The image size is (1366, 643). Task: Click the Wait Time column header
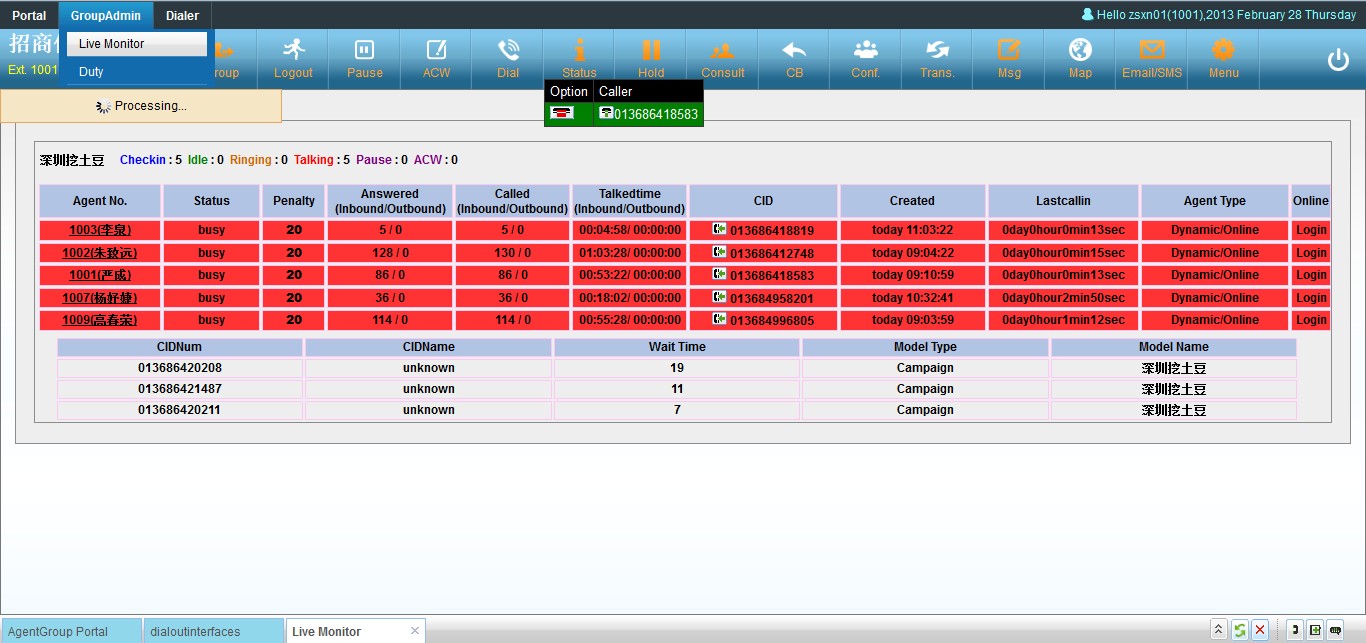click(677, 347)
